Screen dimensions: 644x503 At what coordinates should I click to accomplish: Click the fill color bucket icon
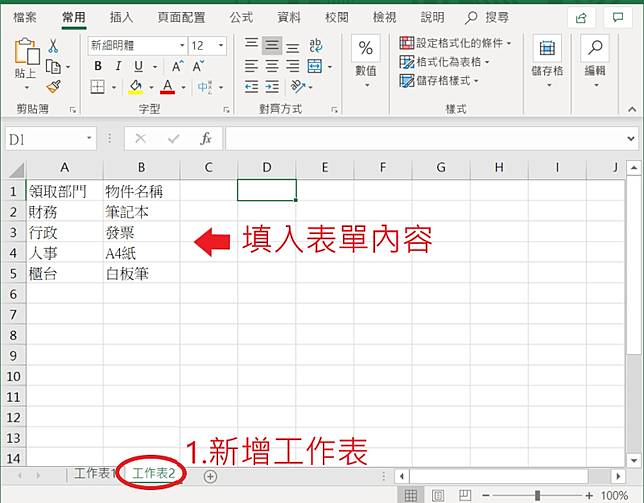pos(136,87)
